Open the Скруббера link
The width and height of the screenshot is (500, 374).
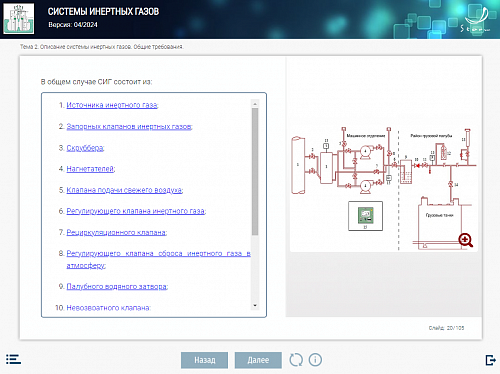(x=85, y=148)
